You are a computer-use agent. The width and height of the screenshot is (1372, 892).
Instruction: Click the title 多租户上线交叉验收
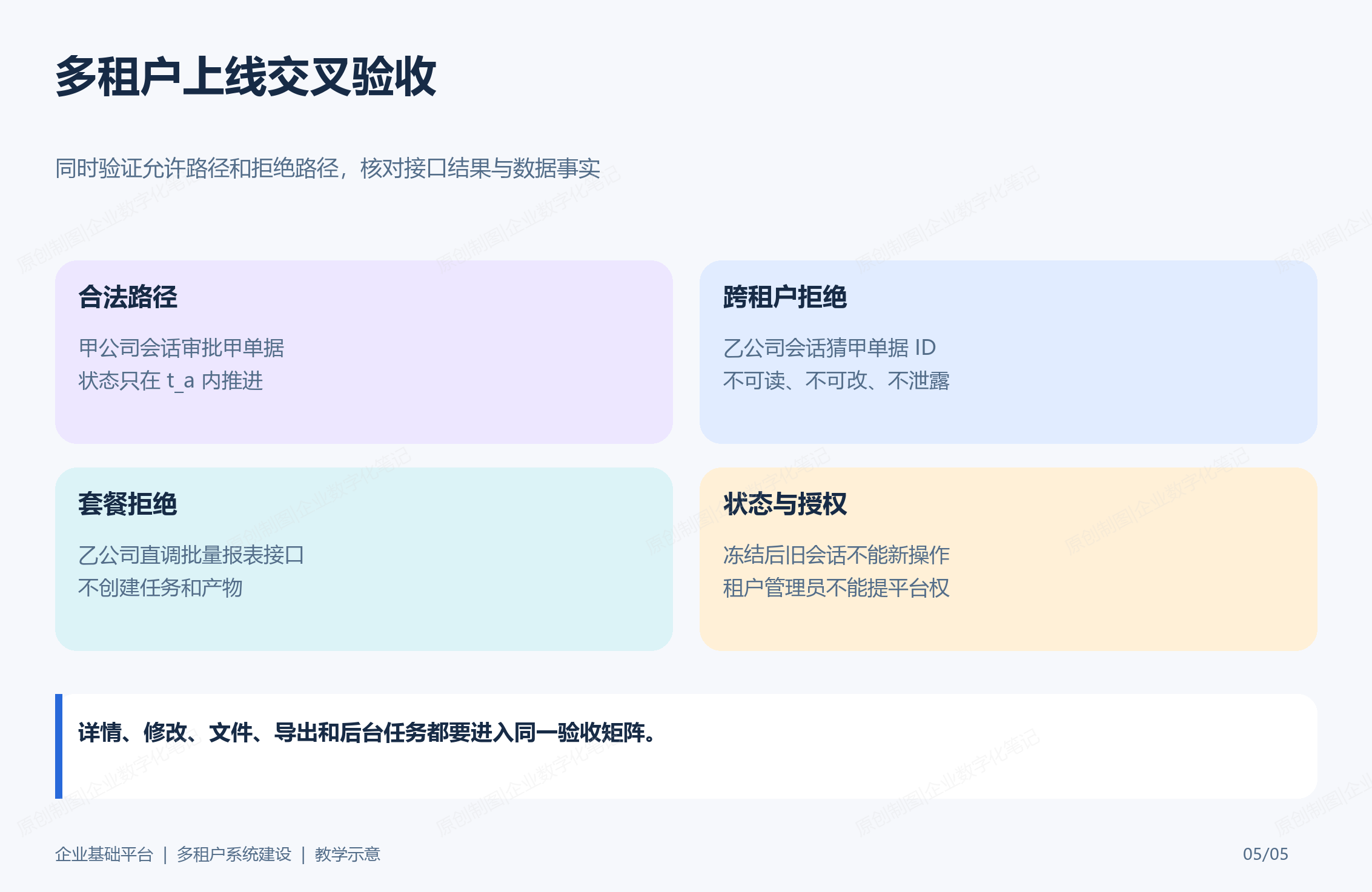click(x=245, y=77)
